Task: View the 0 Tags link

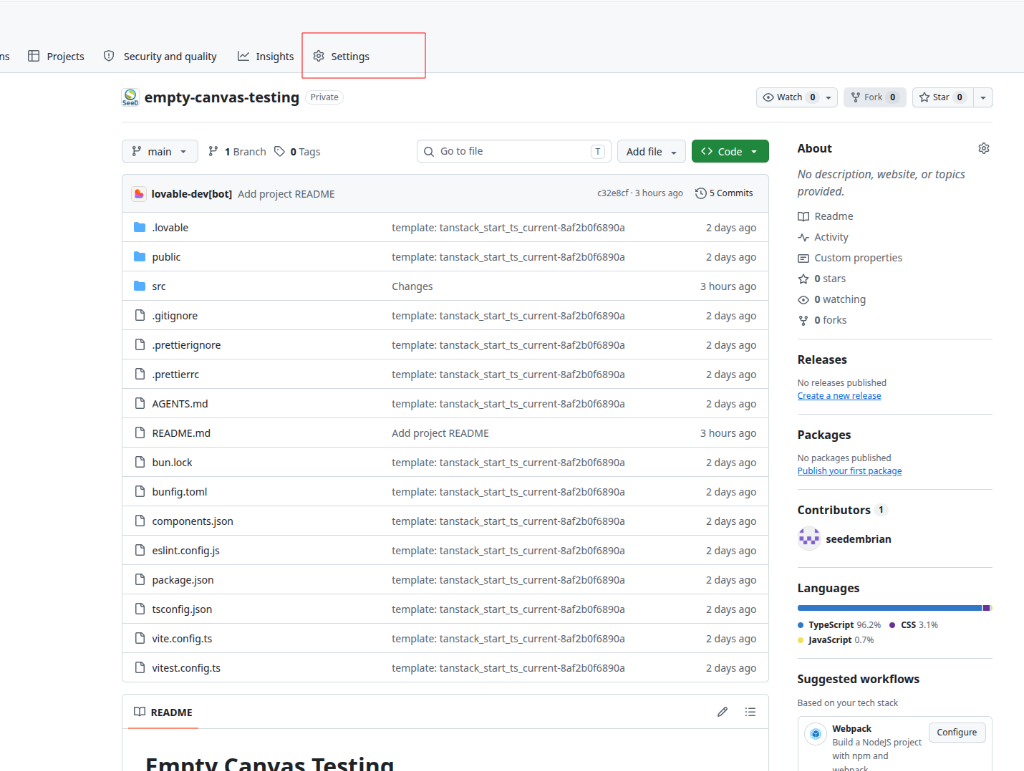Action: pos(297,151)
